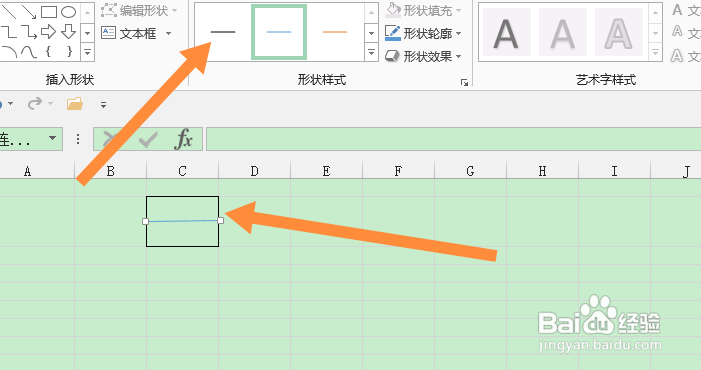
Task: Select the arrow line shape
Action: point(28,12)
